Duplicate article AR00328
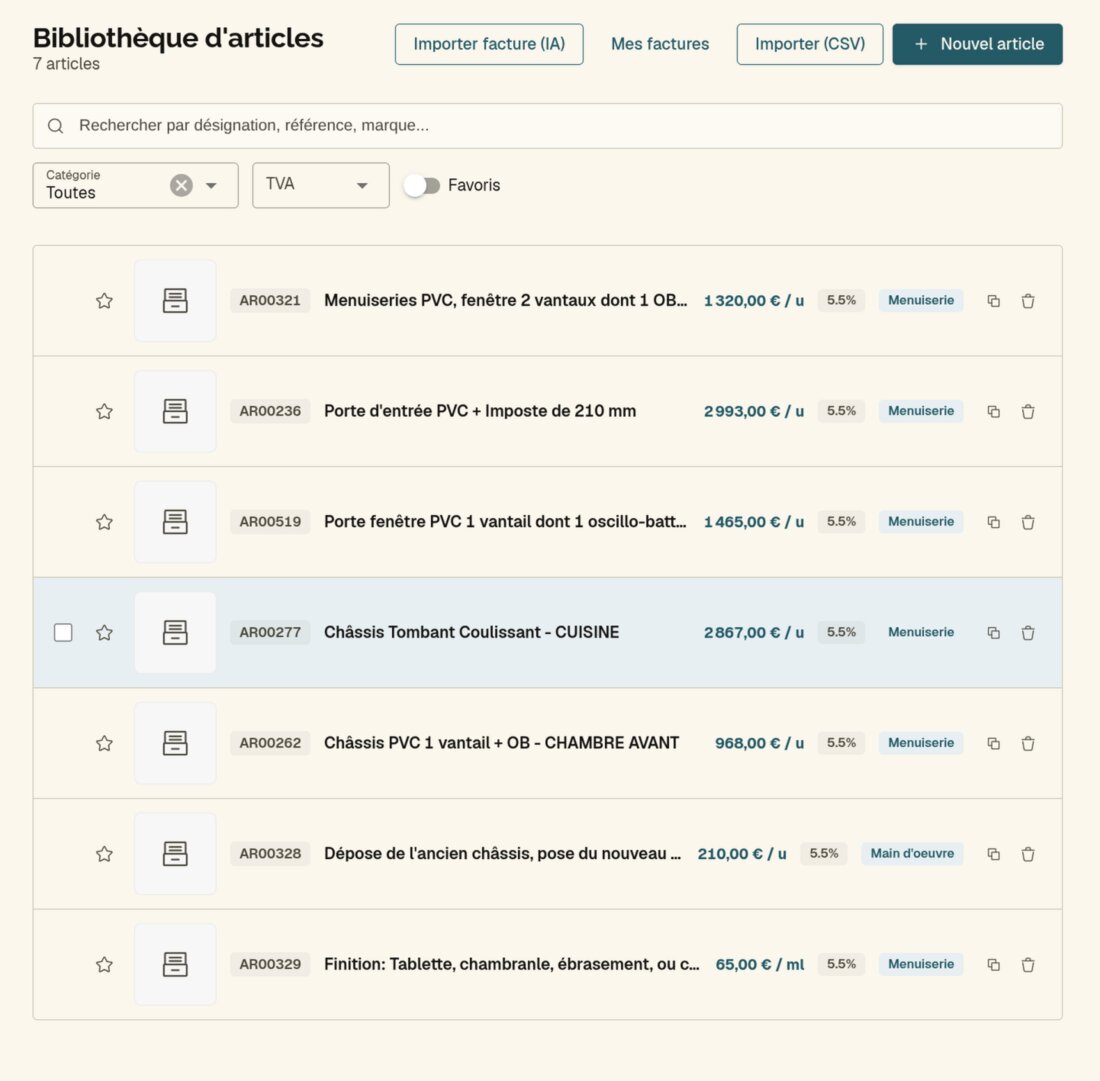This screenshot has width=1100, height=1081. 993,854
